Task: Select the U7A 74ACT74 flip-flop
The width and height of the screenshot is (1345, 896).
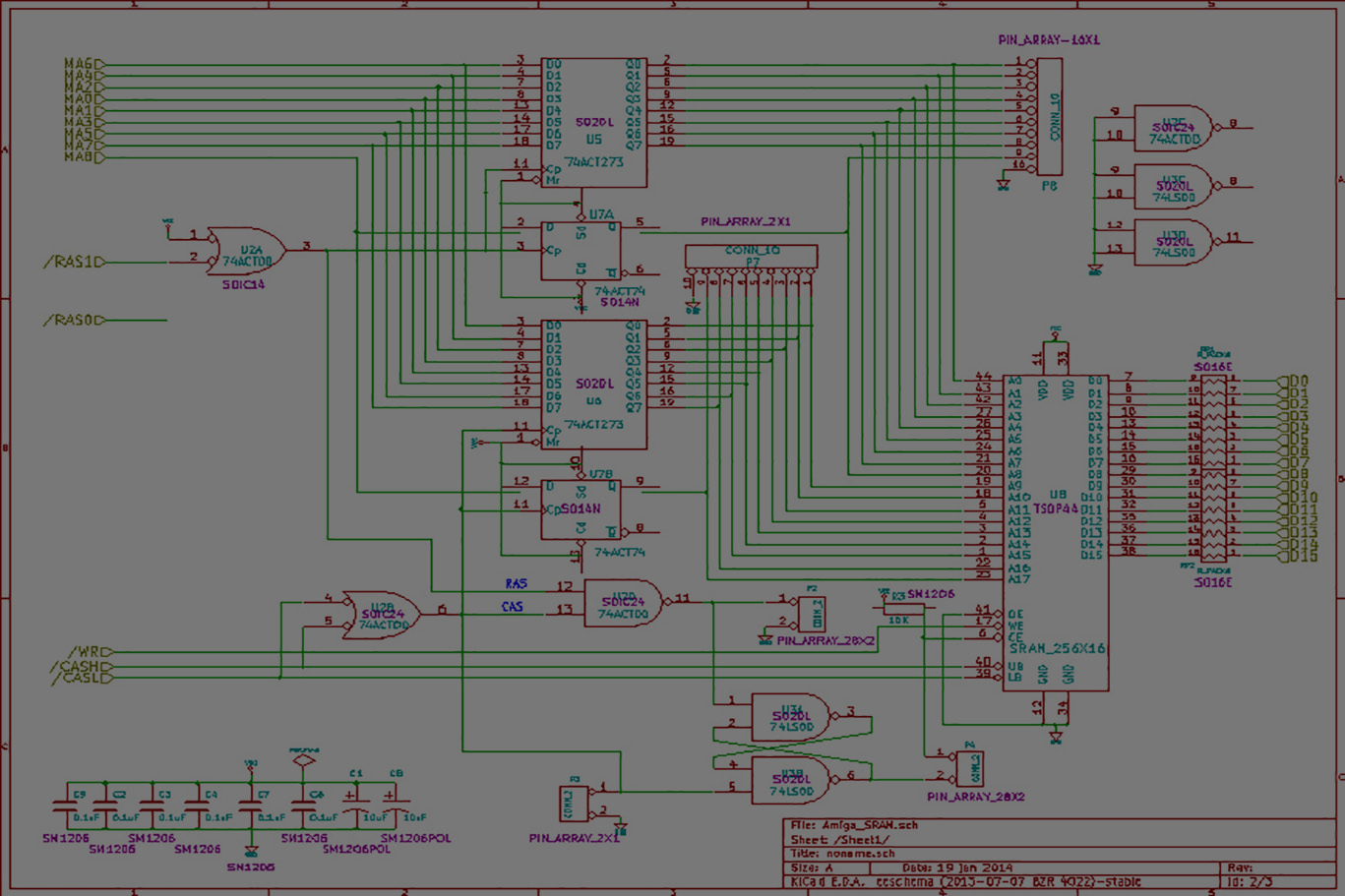Action: point(581,251)
